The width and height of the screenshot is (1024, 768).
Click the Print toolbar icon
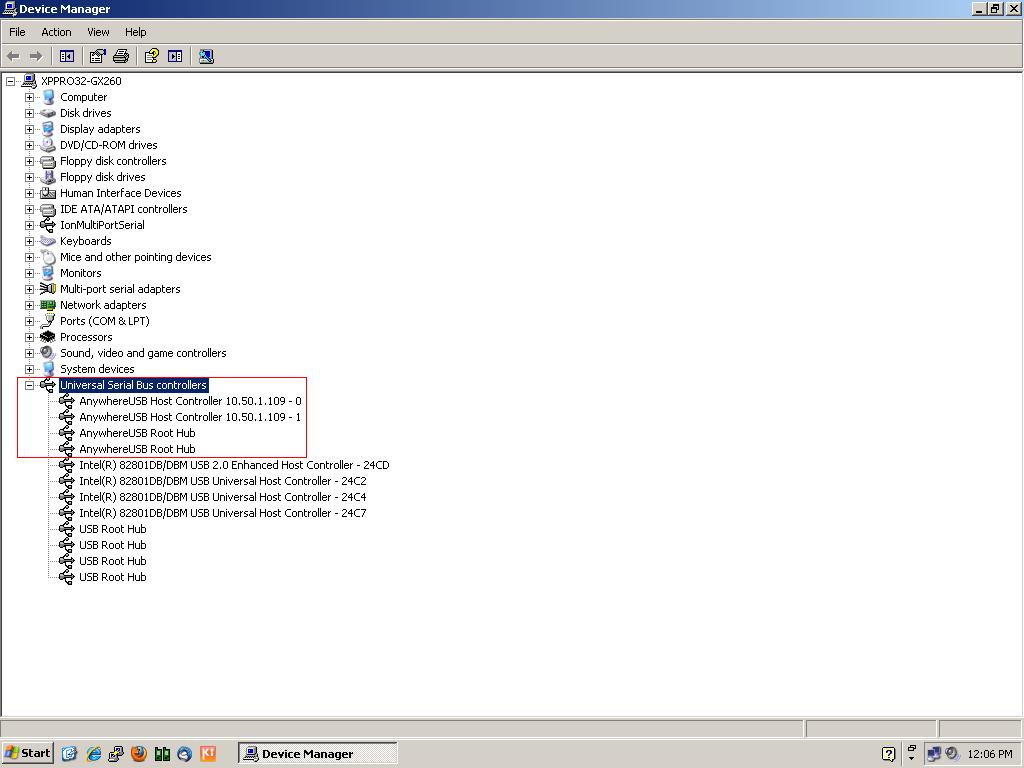(121, 57)
